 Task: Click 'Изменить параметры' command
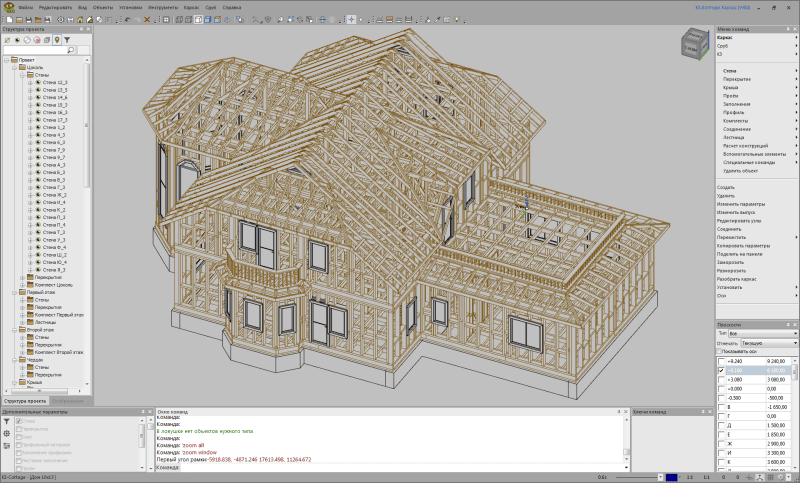pos(740,204)
